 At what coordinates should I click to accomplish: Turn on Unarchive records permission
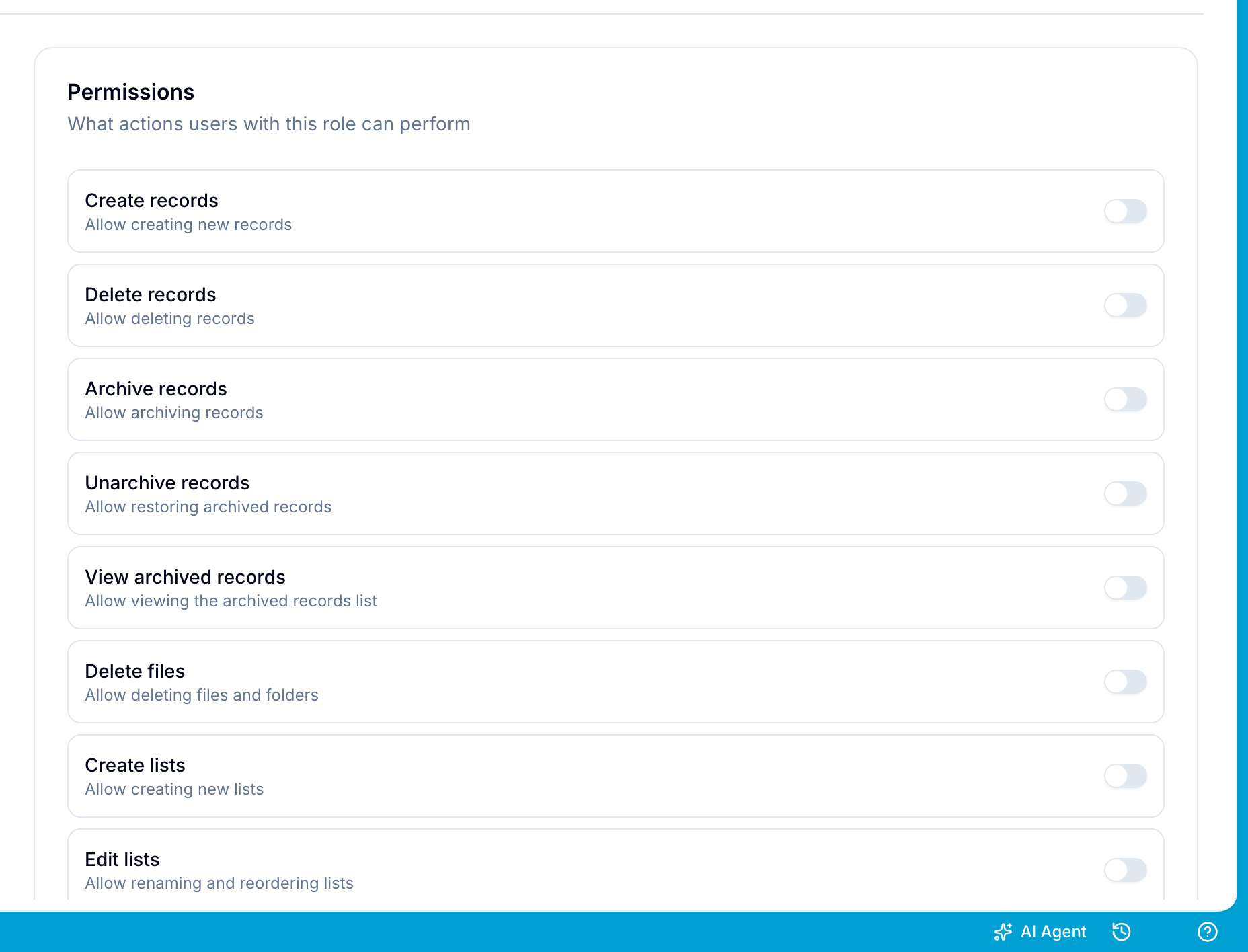coord(1125,493)
